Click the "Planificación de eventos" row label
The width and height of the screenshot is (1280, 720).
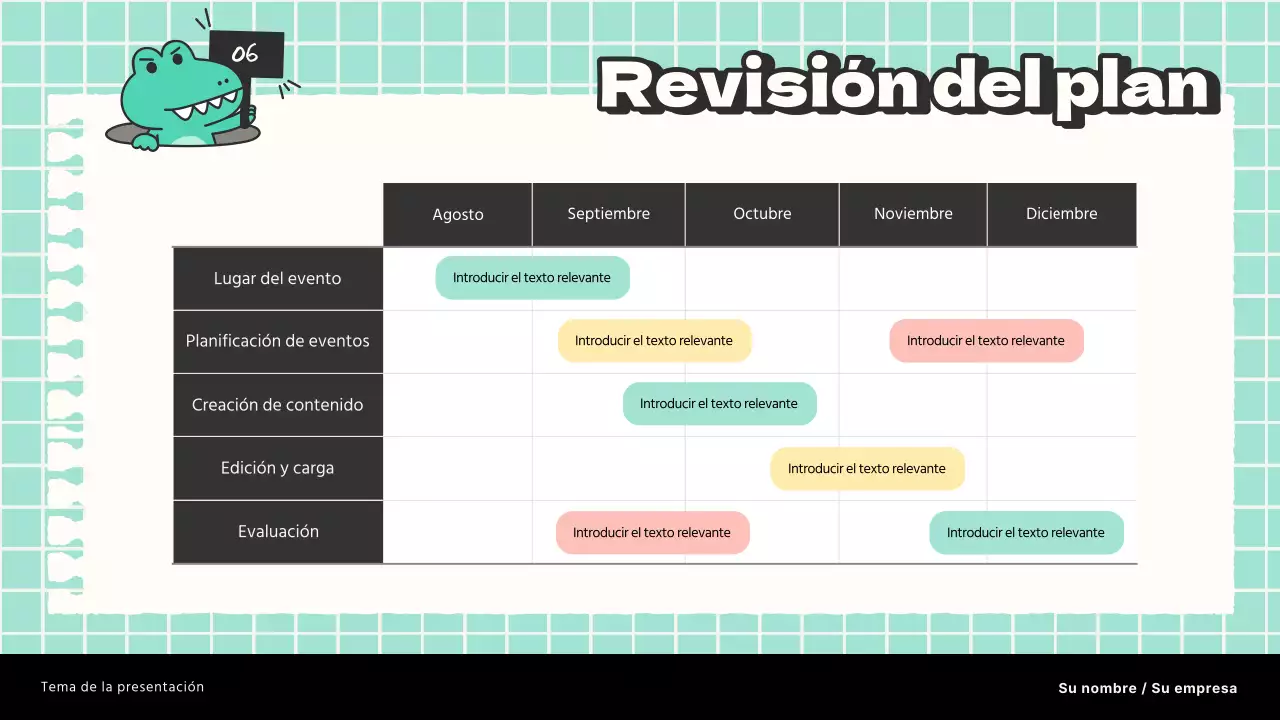(277, 341)
